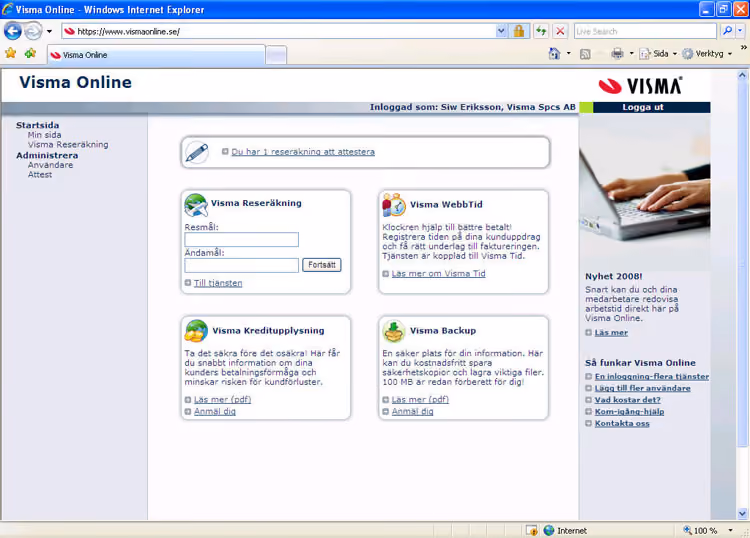Click Add to Favorites star-plus icon

click(x=30, y=53)
